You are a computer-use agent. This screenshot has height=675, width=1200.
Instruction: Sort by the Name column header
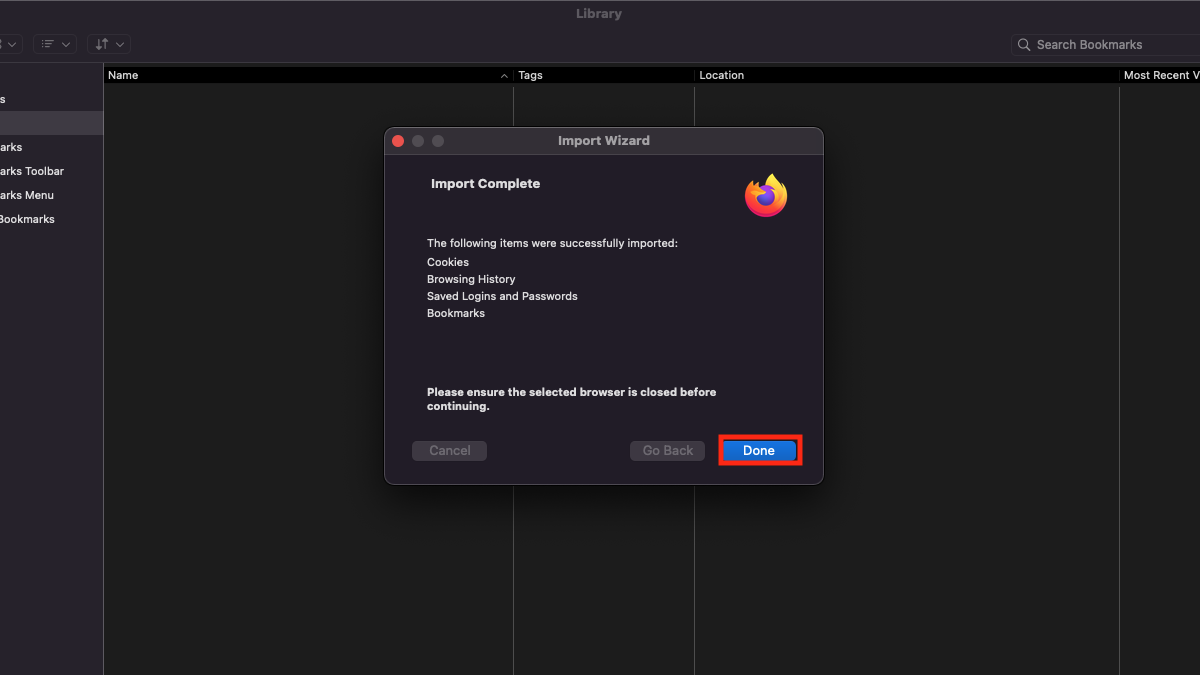click(x=309, y=75)
